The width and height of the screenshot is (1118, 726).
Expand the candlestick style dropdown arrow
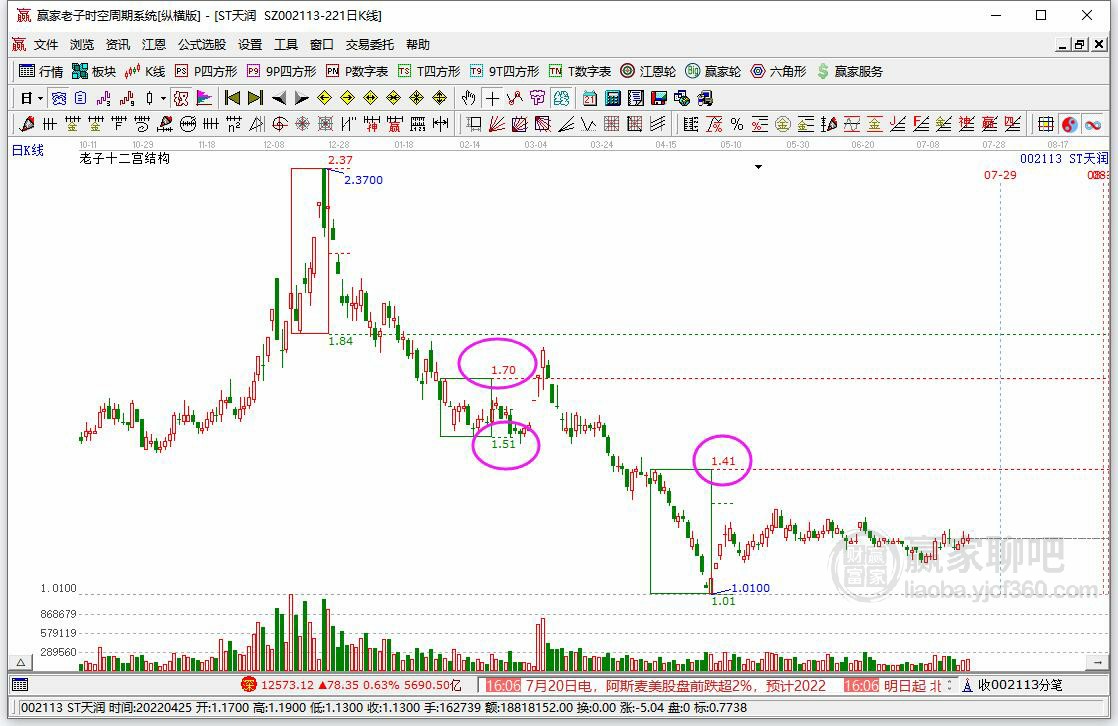[163, 98]
